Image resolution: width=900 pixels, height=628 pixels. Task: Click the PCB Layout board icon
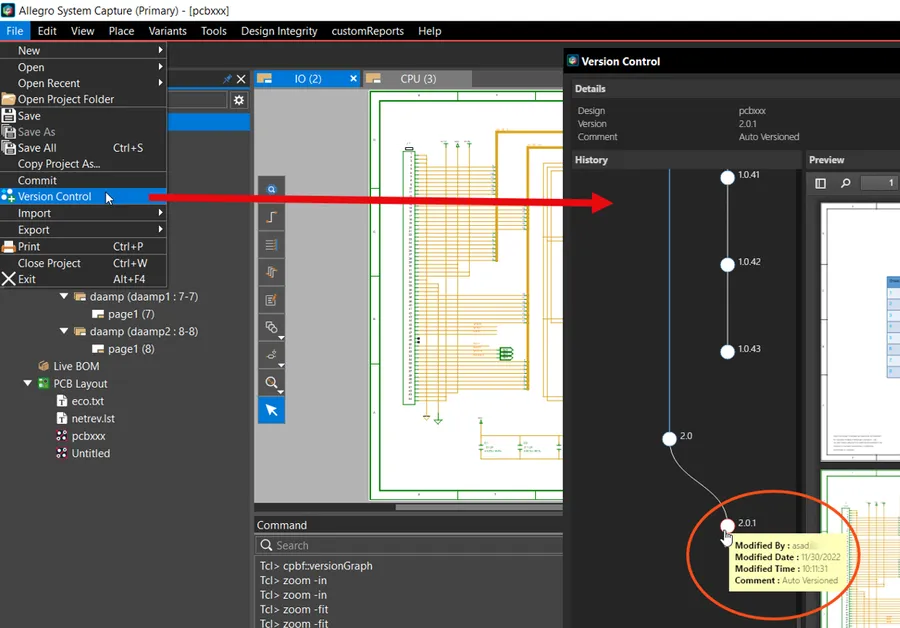point(44,383)
